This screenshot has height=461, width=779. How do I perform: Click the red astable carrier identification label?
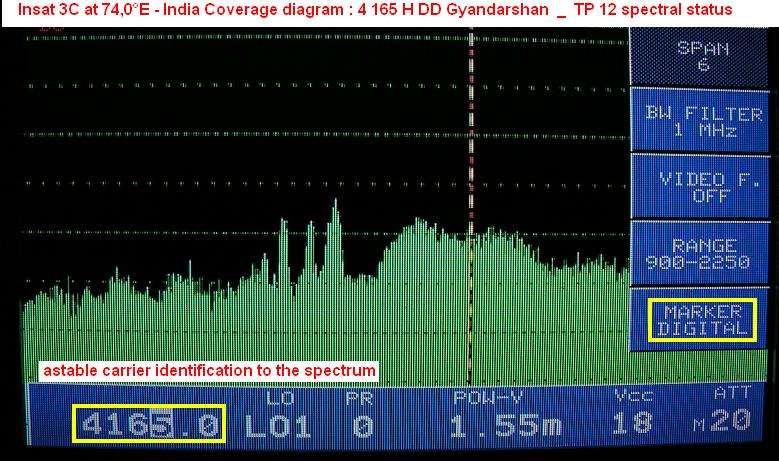[x=209, y=371]
